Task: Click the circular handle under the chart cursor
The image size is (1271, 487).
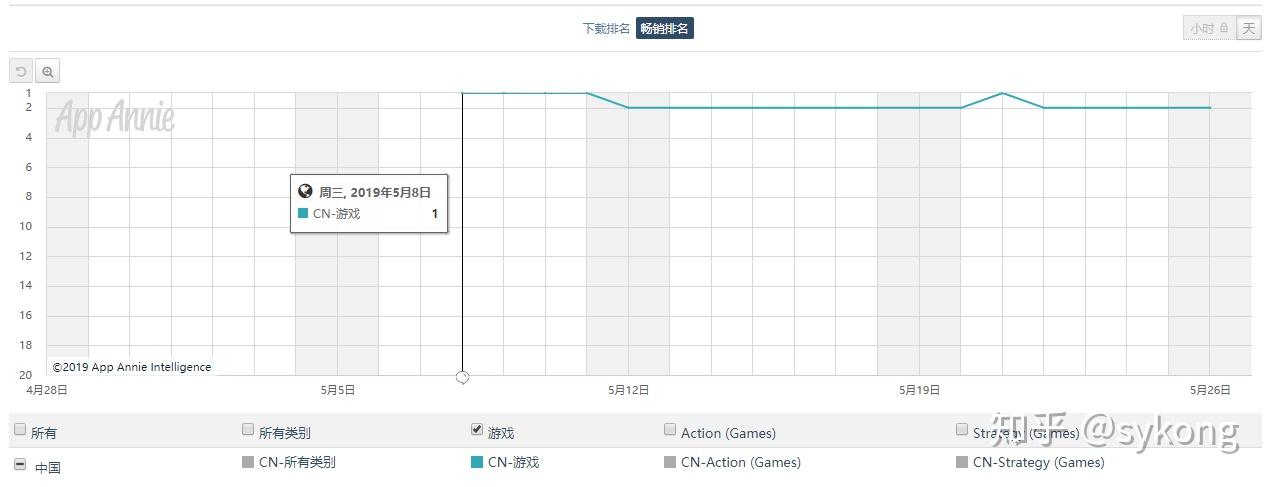Action: (x=462, y=377)
